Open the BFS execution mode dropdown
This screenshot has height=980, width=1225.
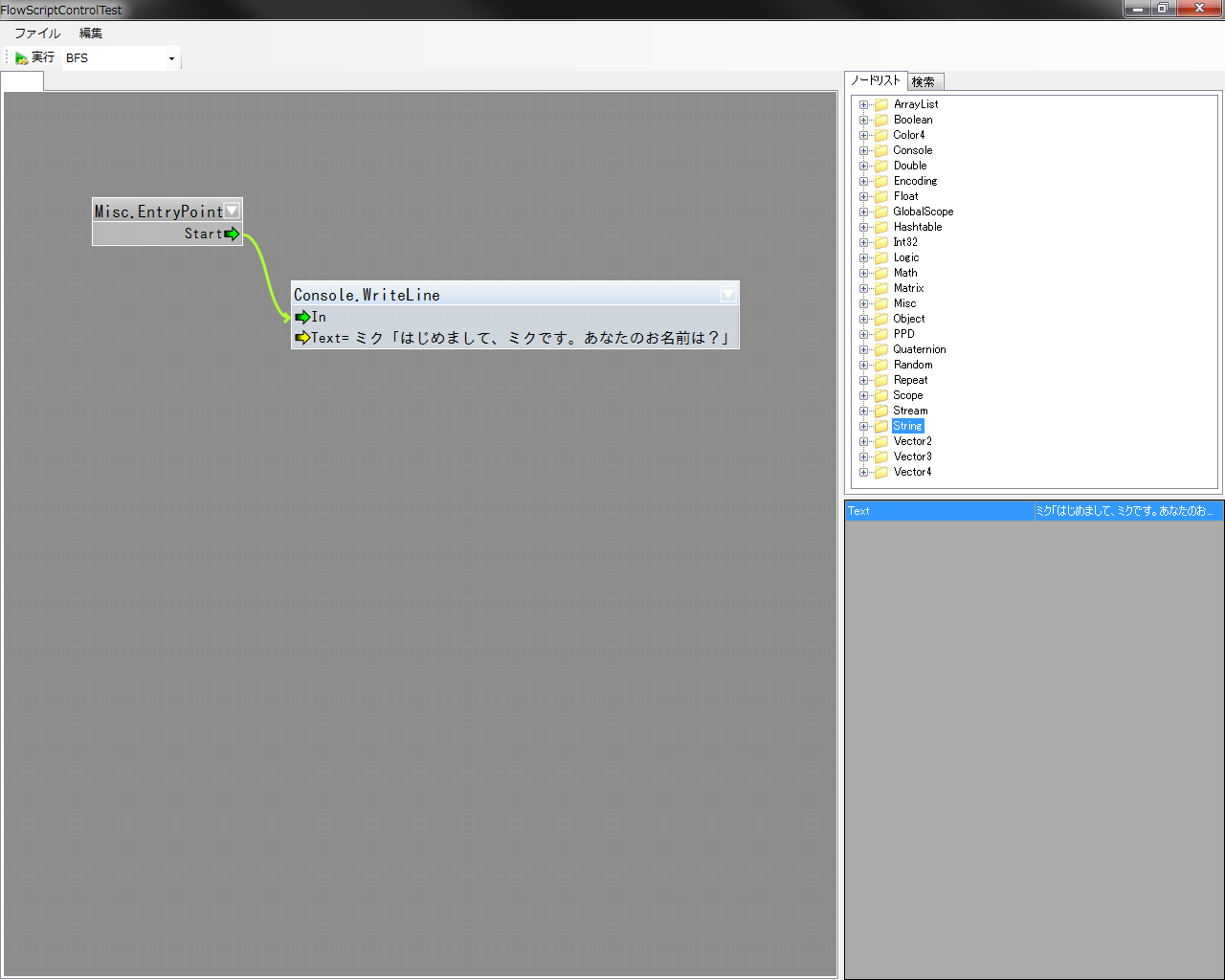pyautogui.click(x=171, y=58)
